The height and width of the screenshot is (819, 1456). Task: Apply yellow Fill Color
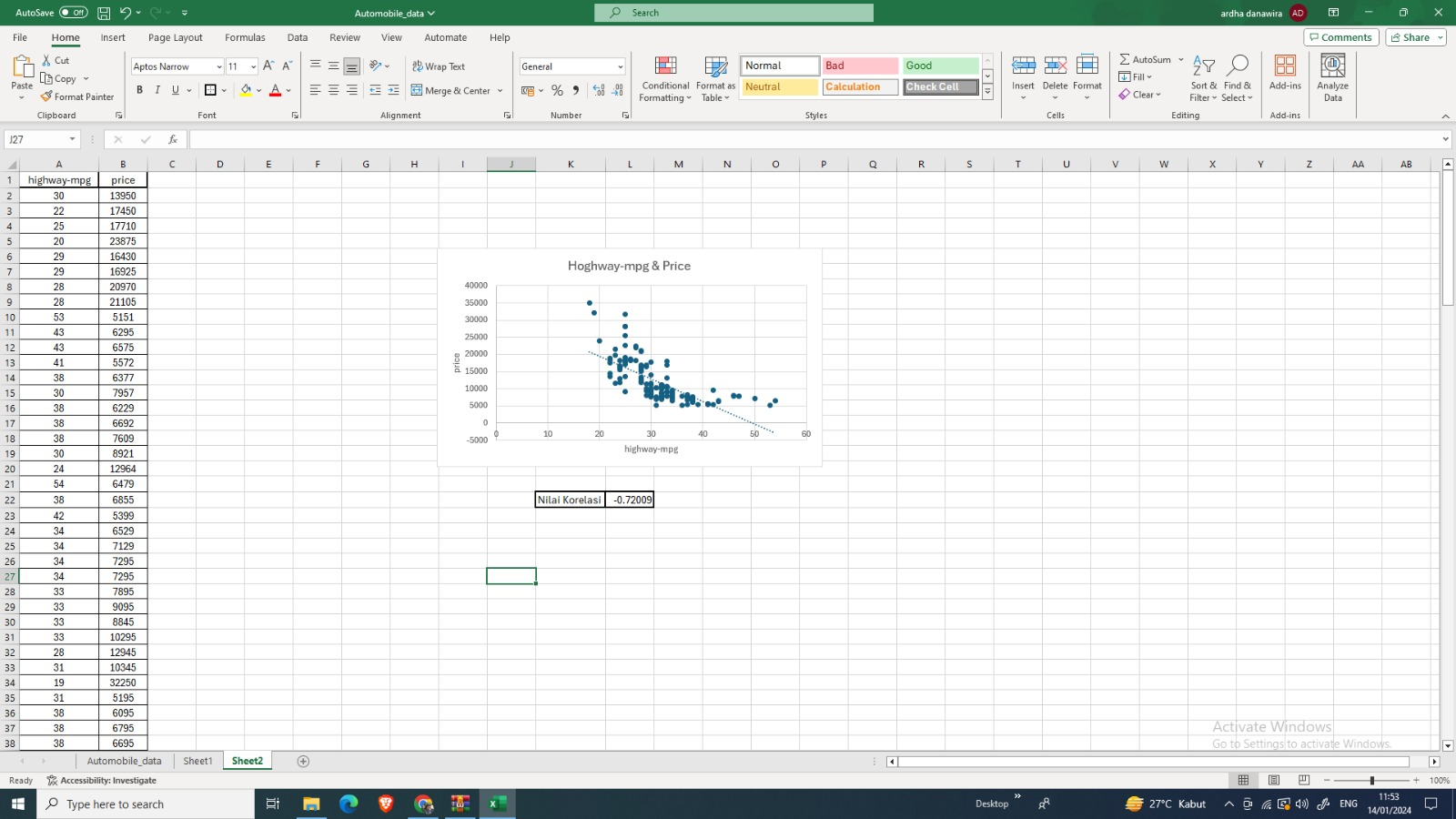[x=245, y=90]
